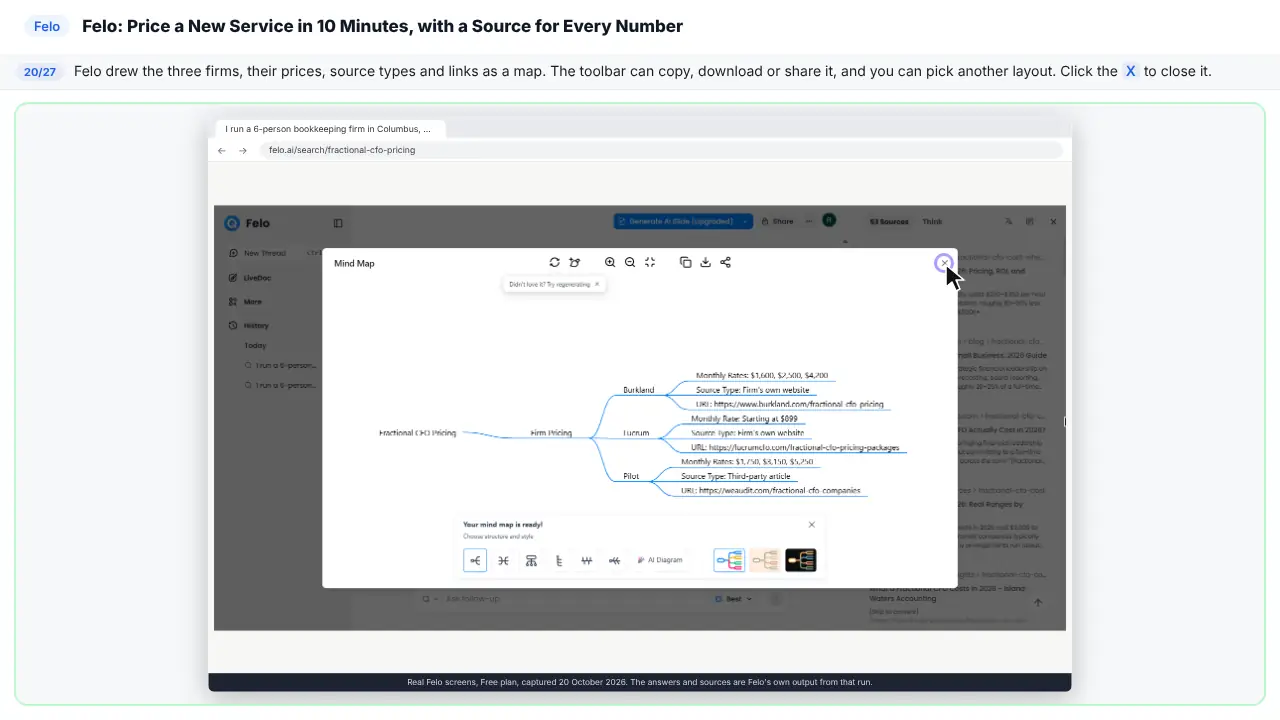Zoom out of the mind map
Screen dimensions: 1280x720
630,262
